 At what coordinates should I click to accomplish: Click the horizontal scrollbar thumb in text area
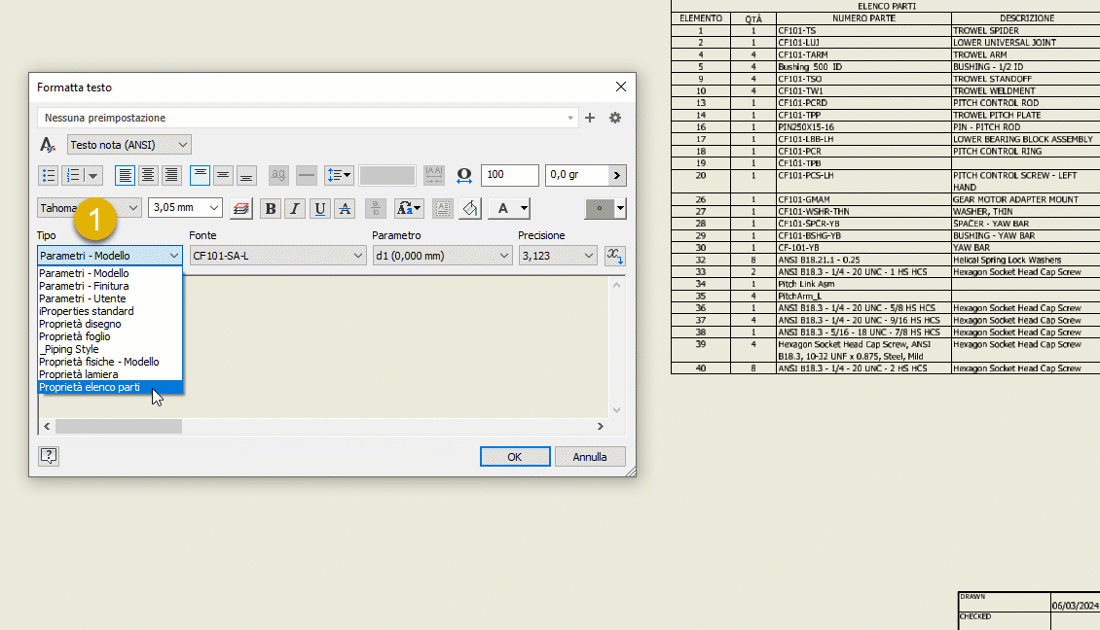pos(119,427)
